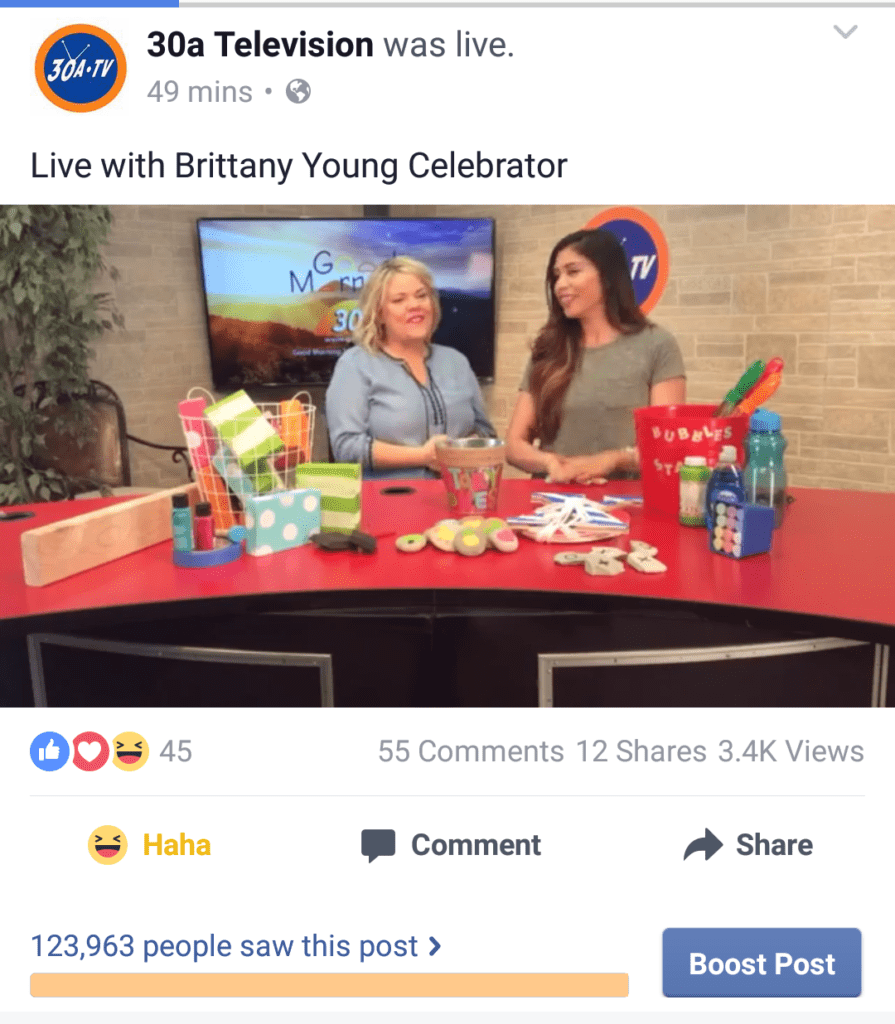Expand post options chevron at top right
This screenshot has height=1024, width=895.
point(845,31)
